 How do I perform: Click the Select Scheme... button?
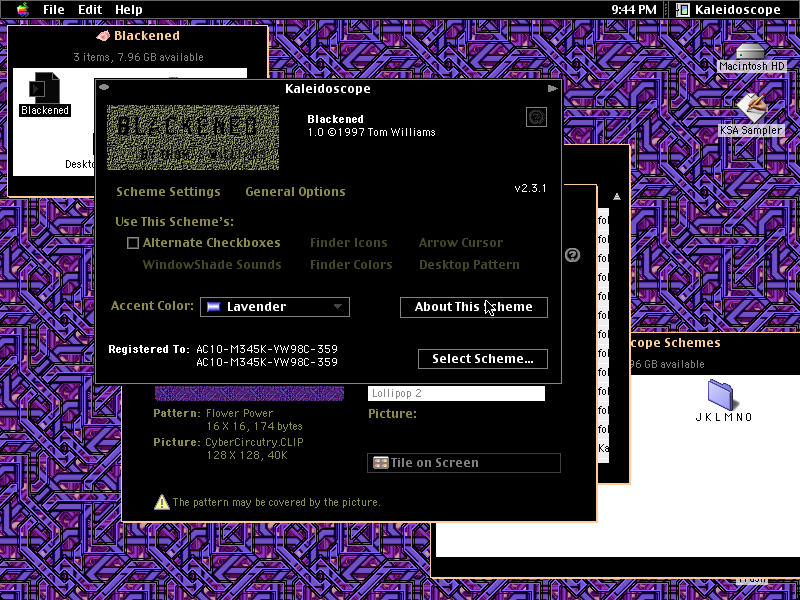pyautogui.click(x=483, y=359)
